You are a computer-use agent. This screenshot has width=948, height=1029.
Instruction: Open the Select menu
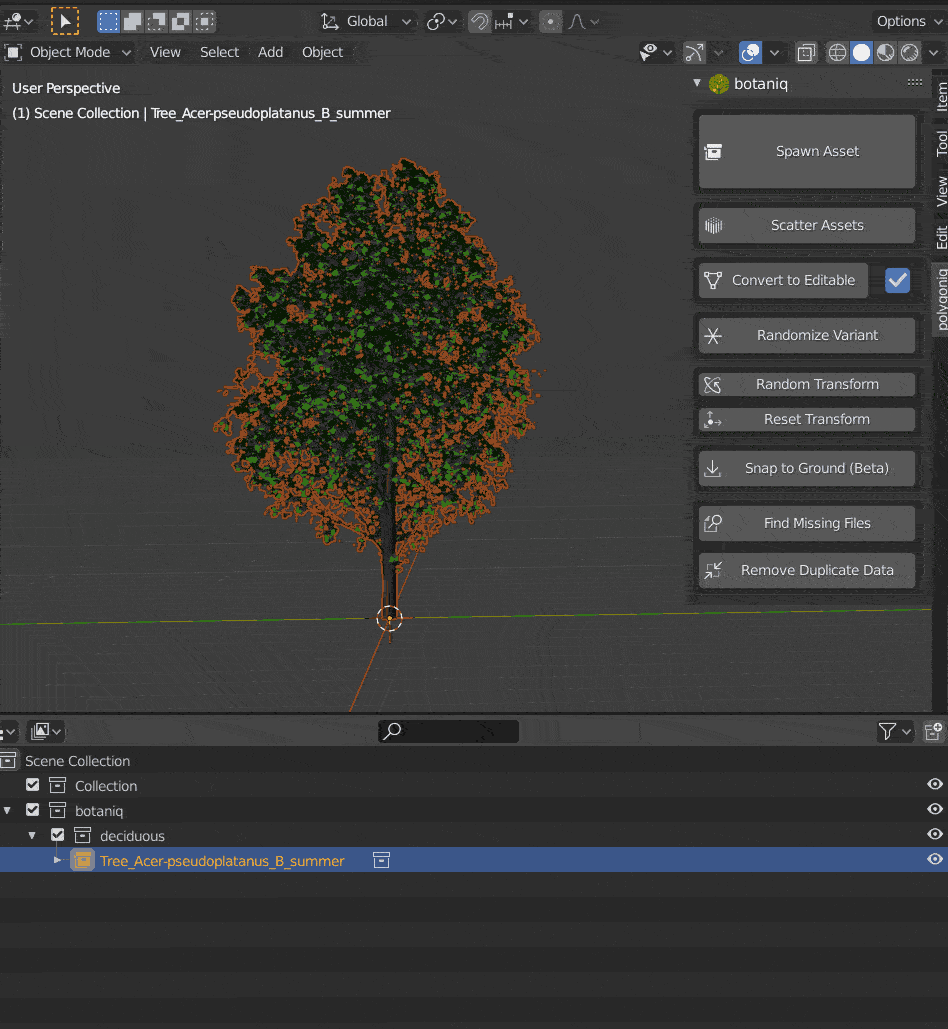point(219,52)
